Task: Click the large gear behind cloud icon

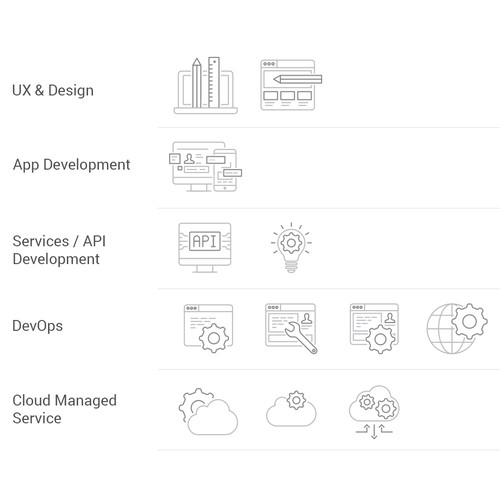Action: 208,411
